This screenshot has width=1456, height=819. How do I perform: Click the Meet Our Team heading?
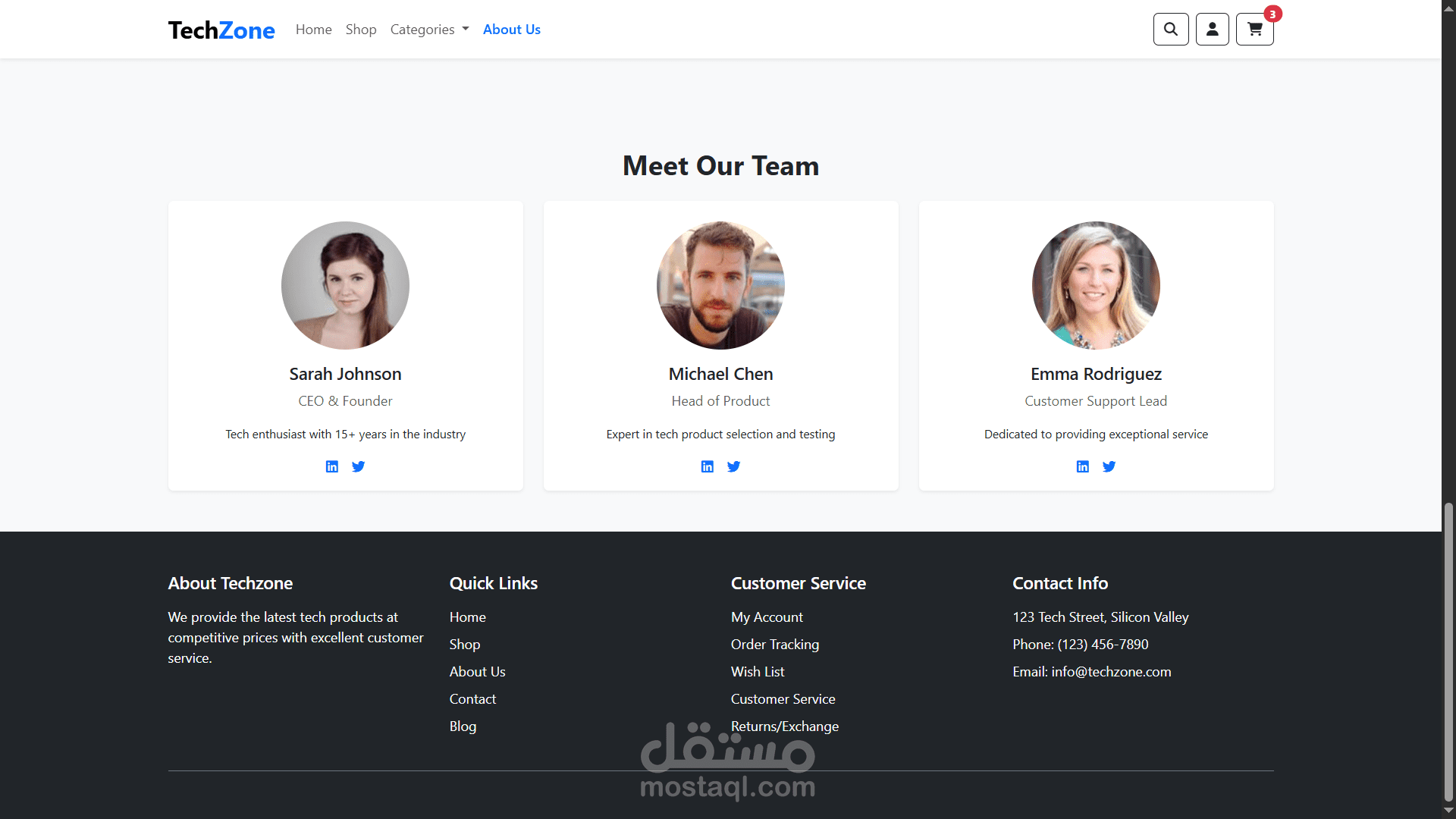click(x=721, y=165)
